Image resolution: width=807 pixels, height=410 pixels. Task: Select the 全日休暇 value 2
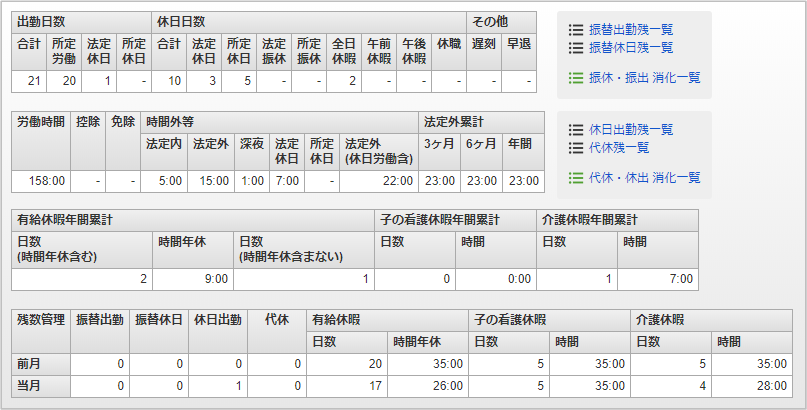point(344,82)
